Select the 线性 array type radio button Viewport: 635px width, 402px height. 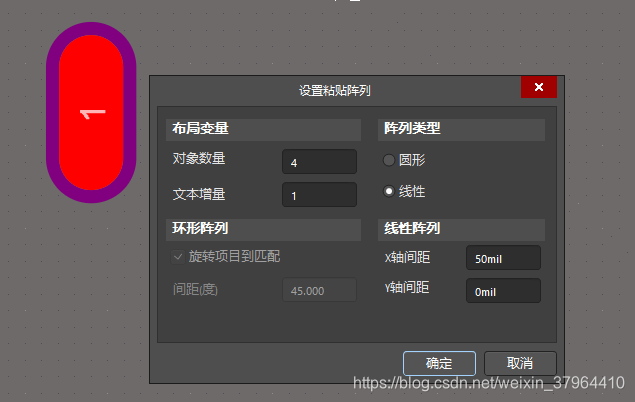click(389, 191)
